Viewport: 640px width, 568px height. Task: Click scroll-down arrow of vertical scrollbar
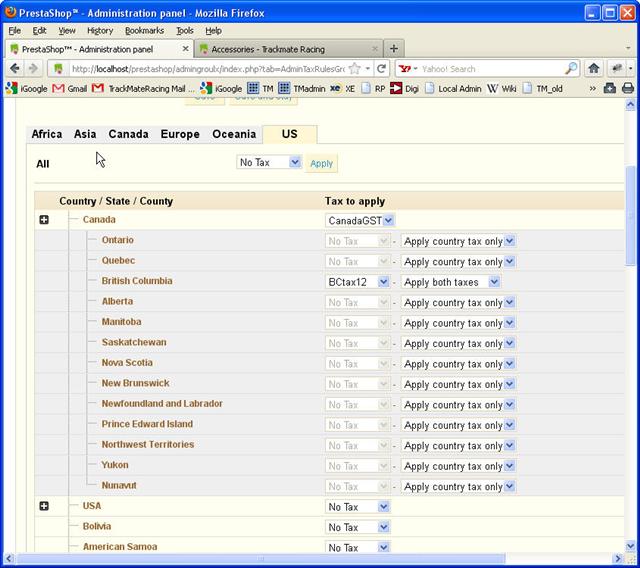[631, 546]
